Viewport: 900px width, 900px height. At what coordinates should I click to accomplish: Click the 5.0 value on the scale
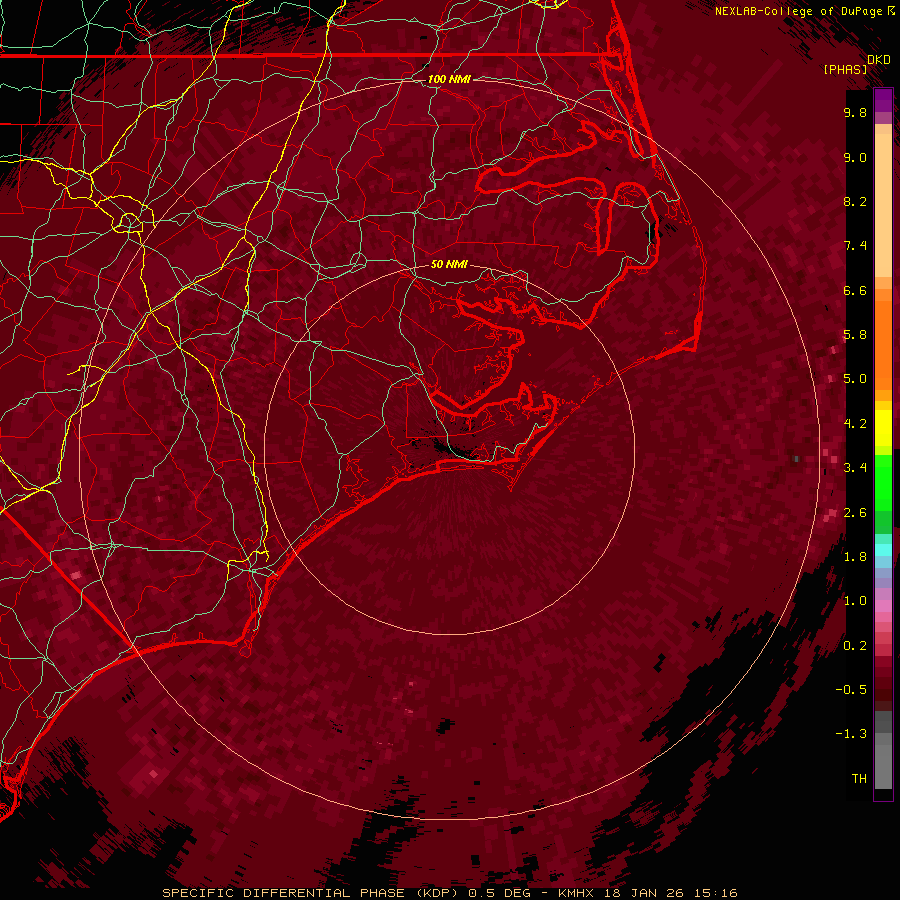855,379
